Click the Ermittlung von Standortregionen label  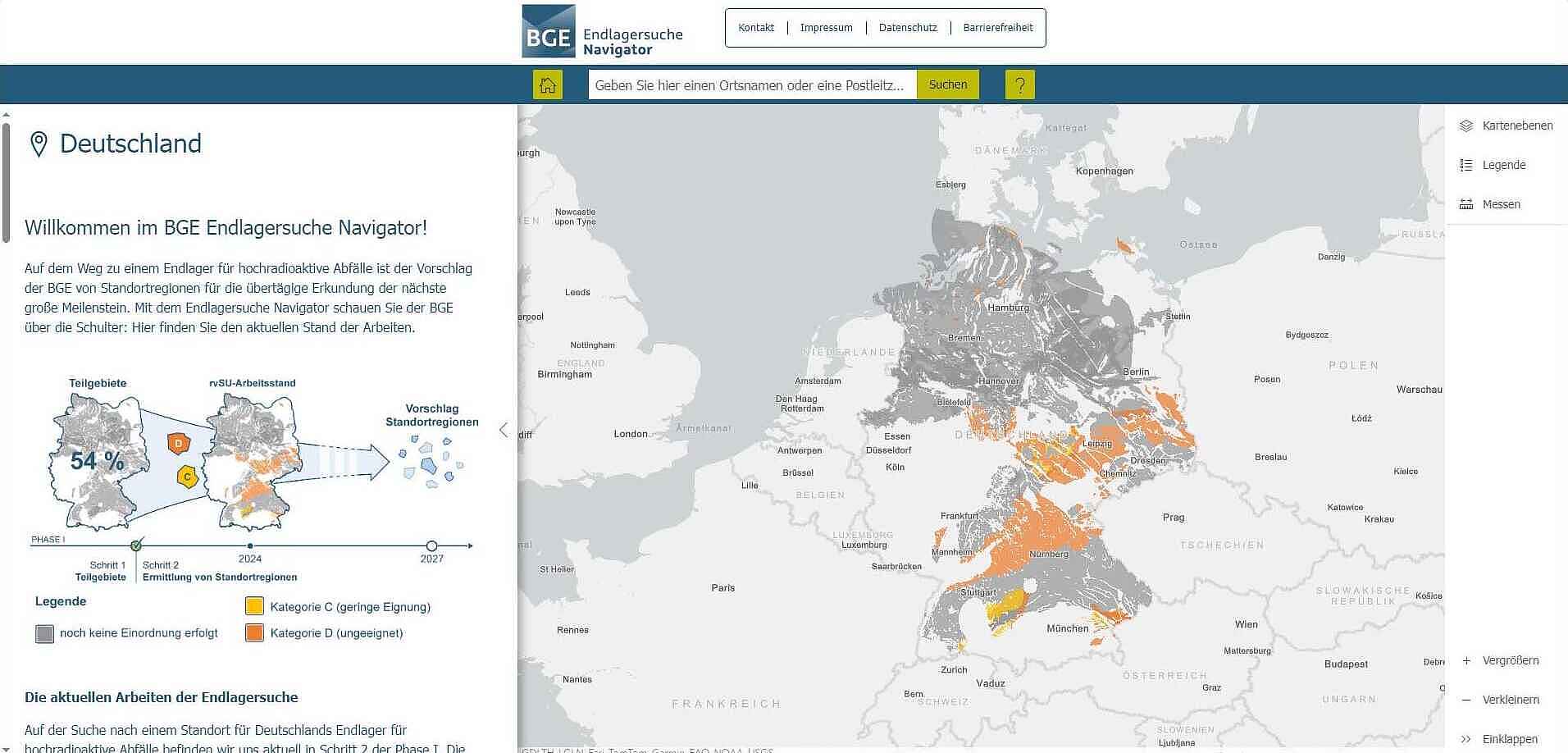click(x=220, y=577)
